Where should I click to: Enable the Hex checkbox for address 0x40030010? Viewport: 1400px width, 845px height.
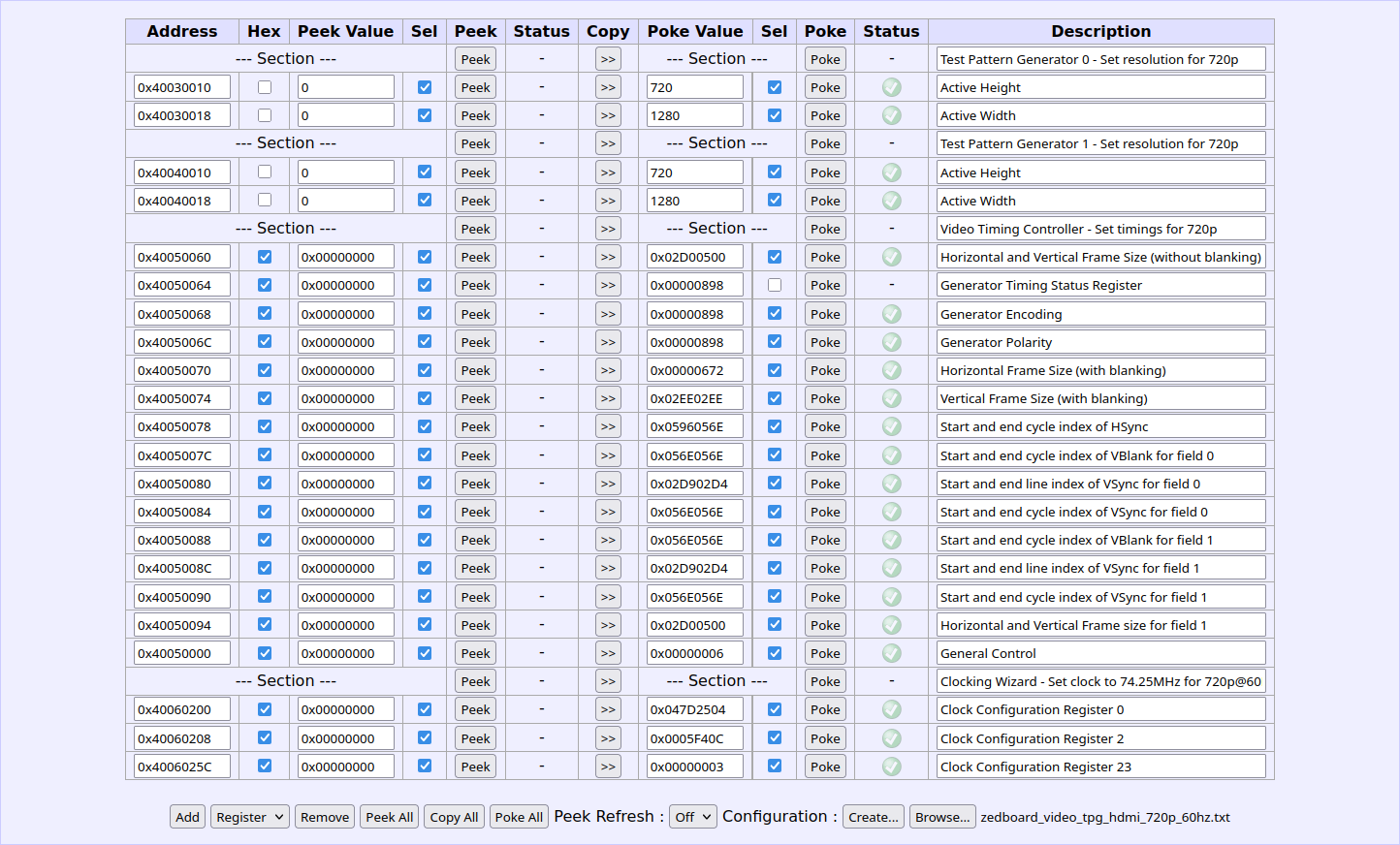tap(265, 87)
